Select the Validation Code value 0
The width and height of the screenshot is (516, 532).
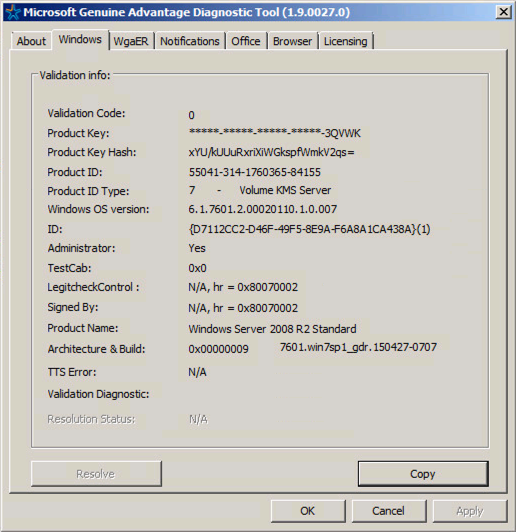(x=191, y=115)
